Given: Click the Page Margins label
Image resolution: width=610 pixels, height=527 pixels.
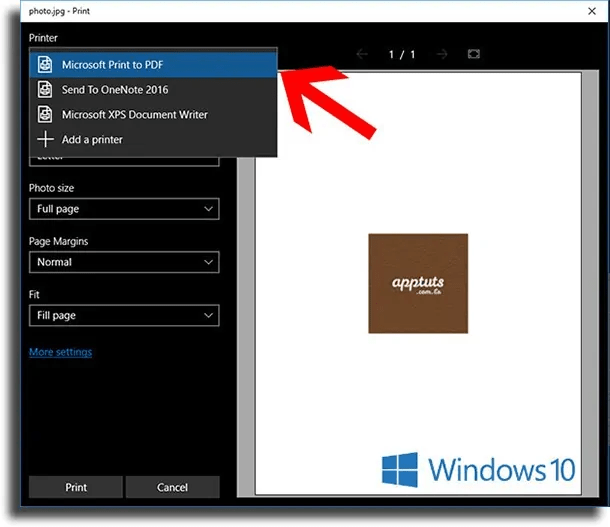Looking at the screenshot, I should pyautogui.click(x=58, y=242).
